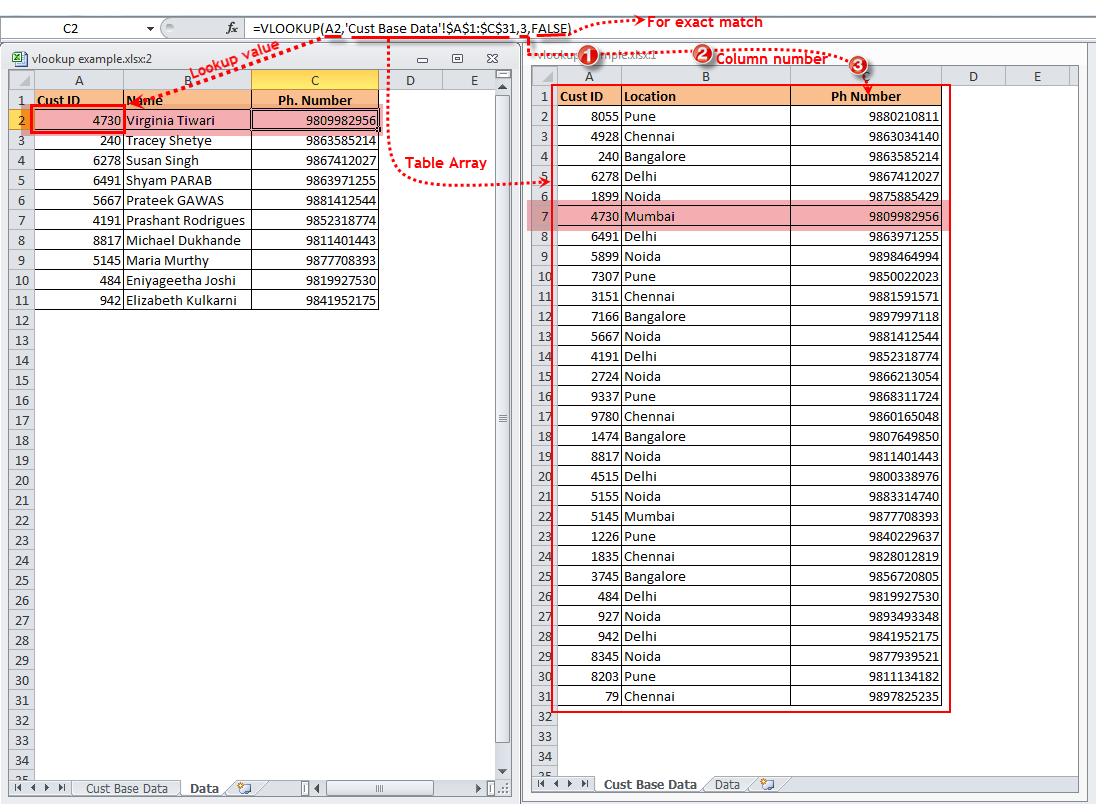Click the workbook icon beside vlookup example.xlsx:2 title

tap(18, 58)
